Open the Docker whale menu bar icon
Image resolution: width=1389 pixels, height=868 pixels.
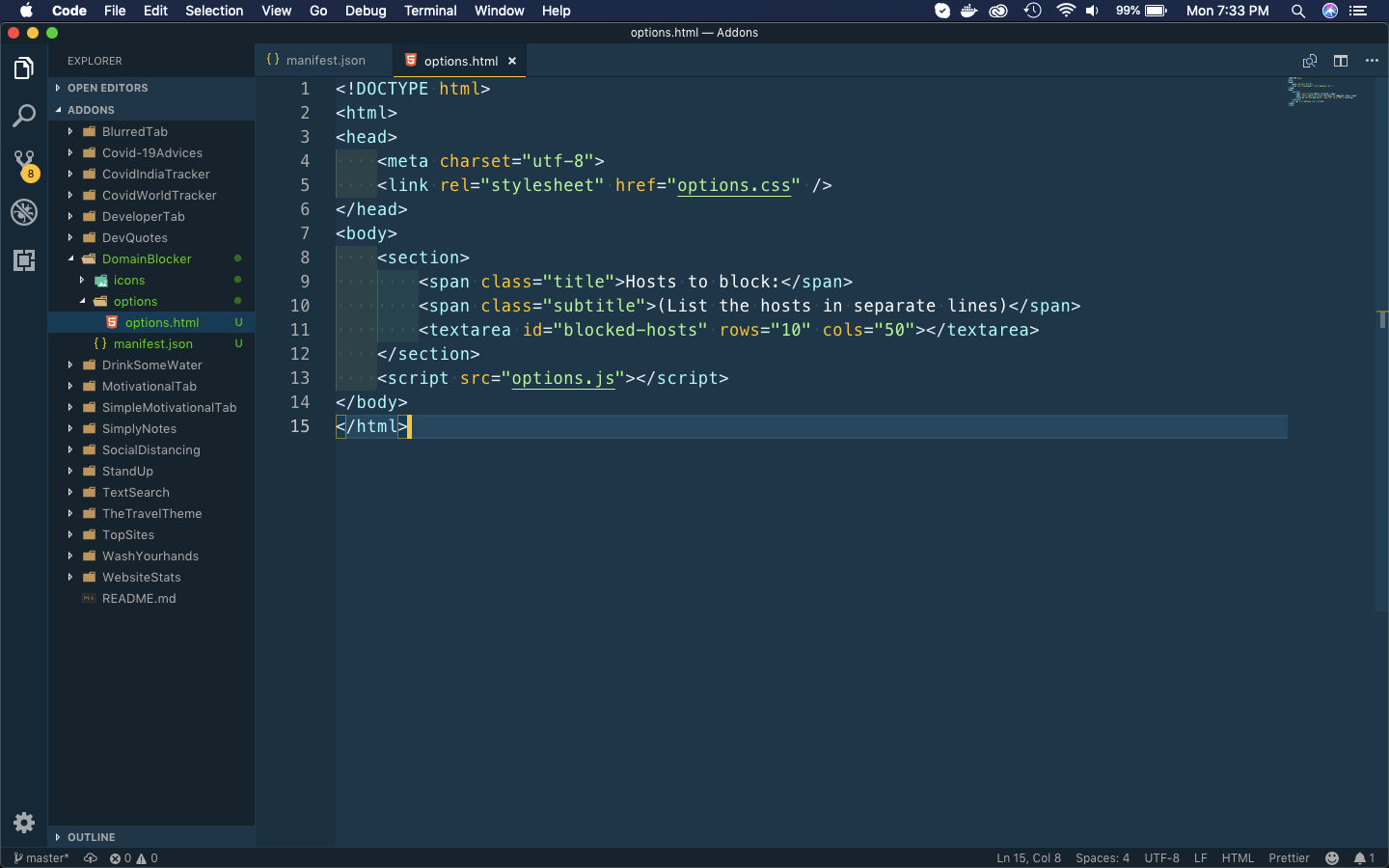969,11
